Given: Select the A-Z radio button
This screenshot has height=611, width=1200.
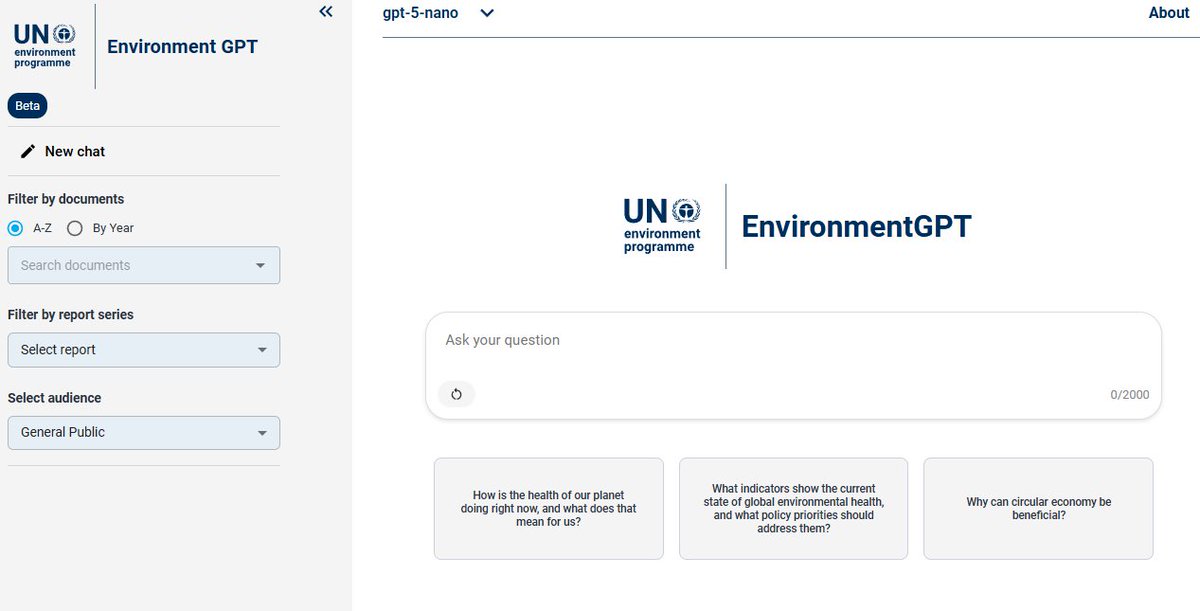Looking at the screenshot, I should tap(16, 228).
